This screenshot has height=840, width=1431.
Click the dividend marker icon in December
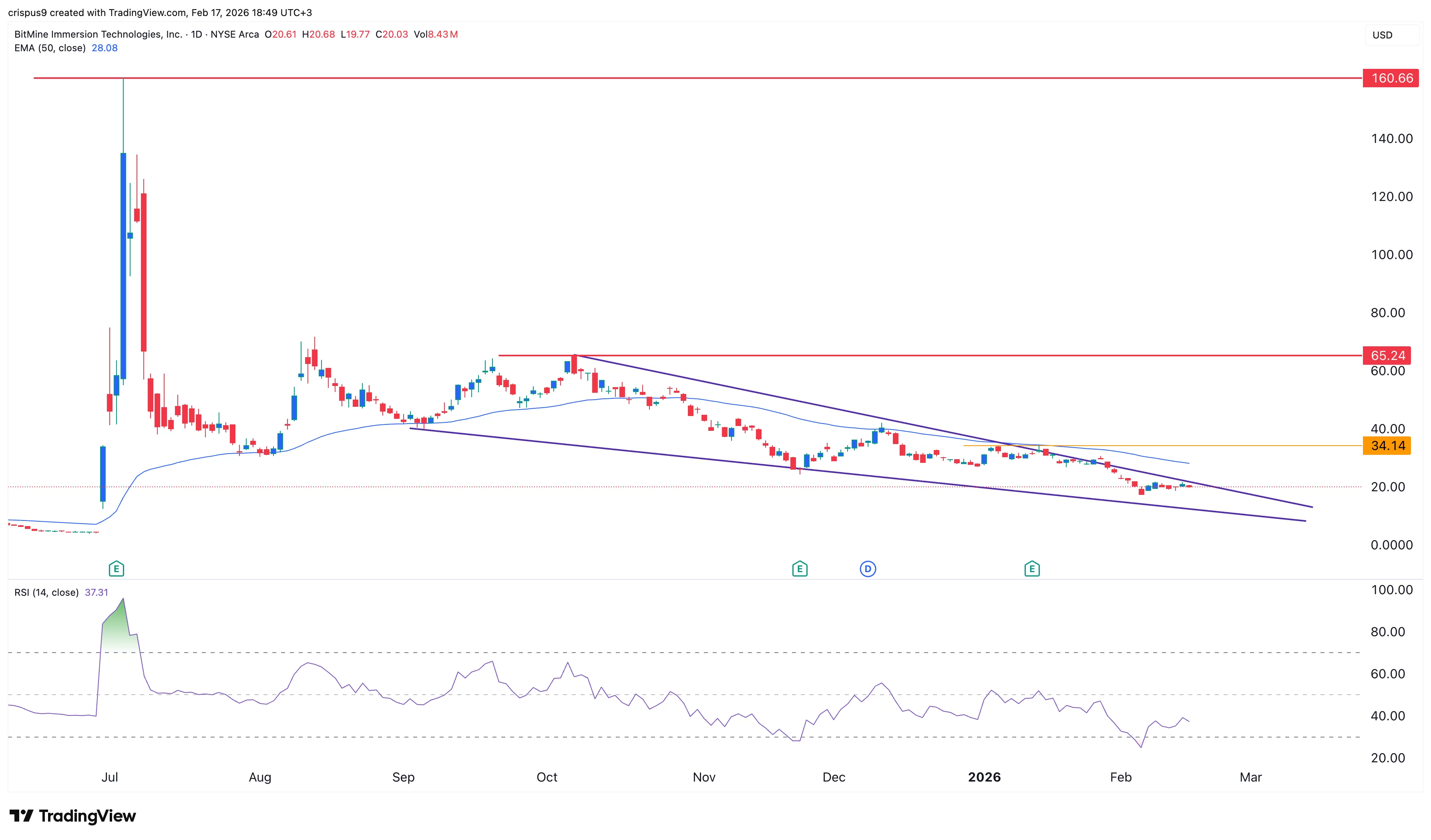tap(868, 568)
